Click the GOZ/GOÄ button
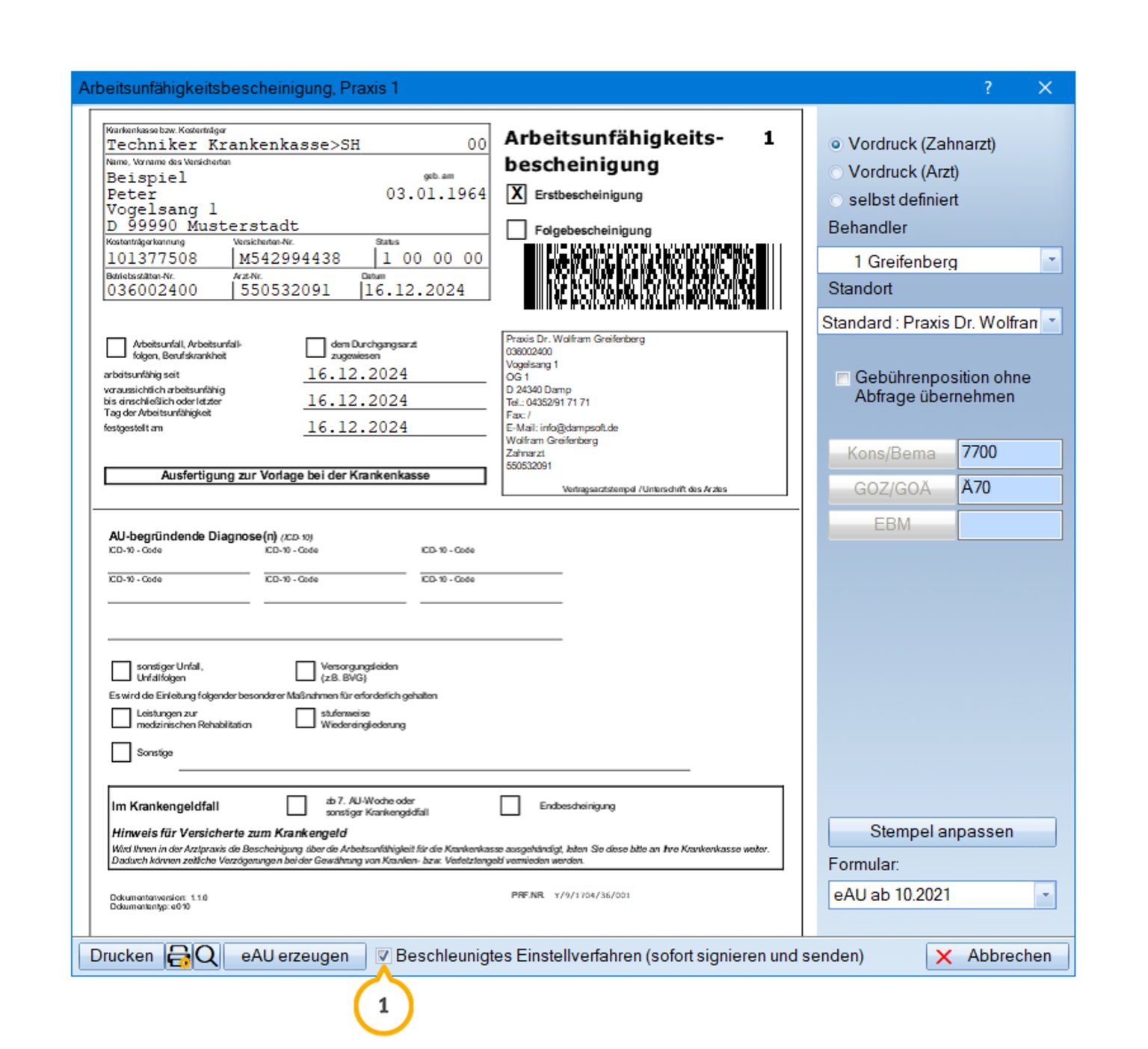 [x=892, y=489]
